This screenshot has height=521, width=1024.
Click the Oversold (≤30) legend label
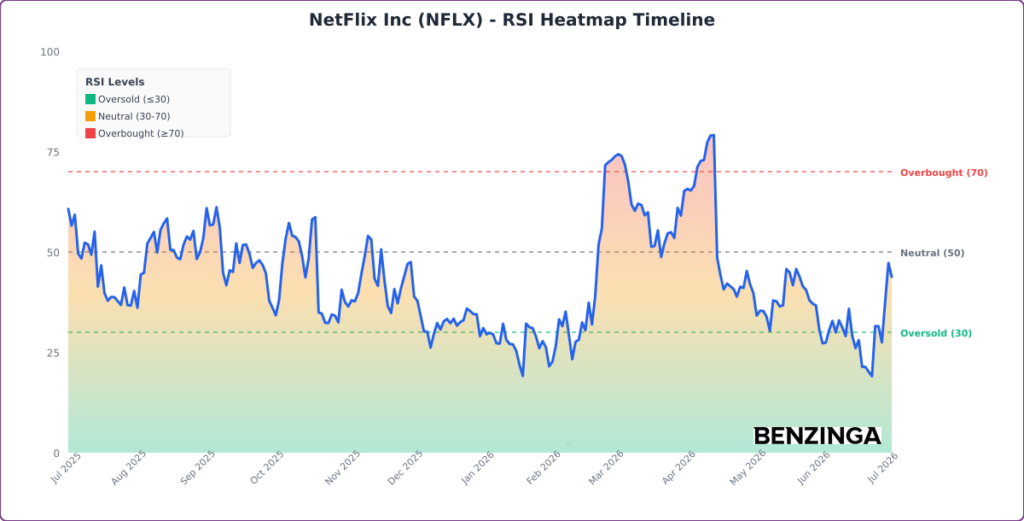pyautogui.click(x=134, y=99)
